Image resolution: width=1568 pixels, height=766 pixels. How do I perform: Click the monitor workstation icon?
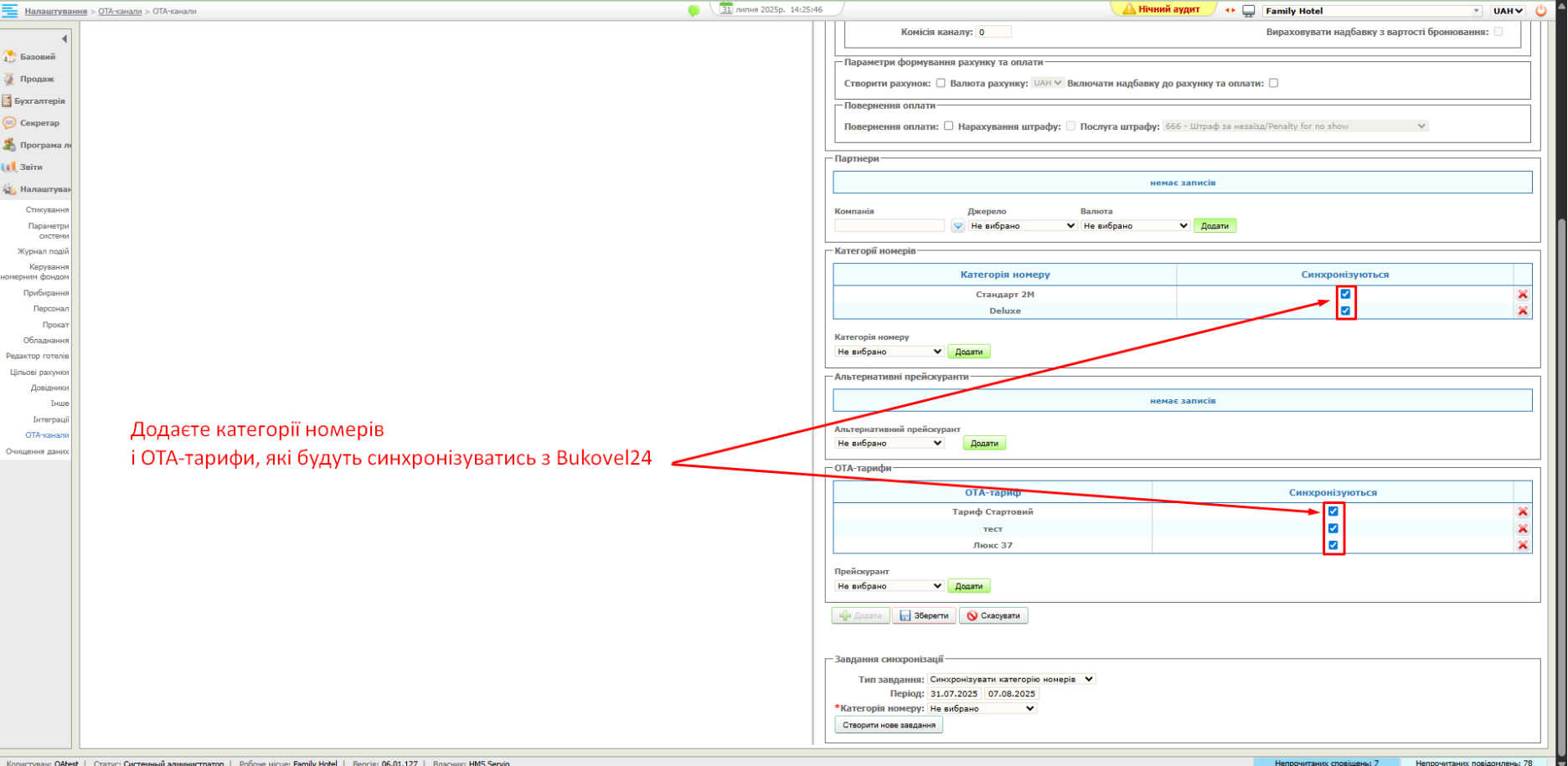click(x=1248, y=11)
